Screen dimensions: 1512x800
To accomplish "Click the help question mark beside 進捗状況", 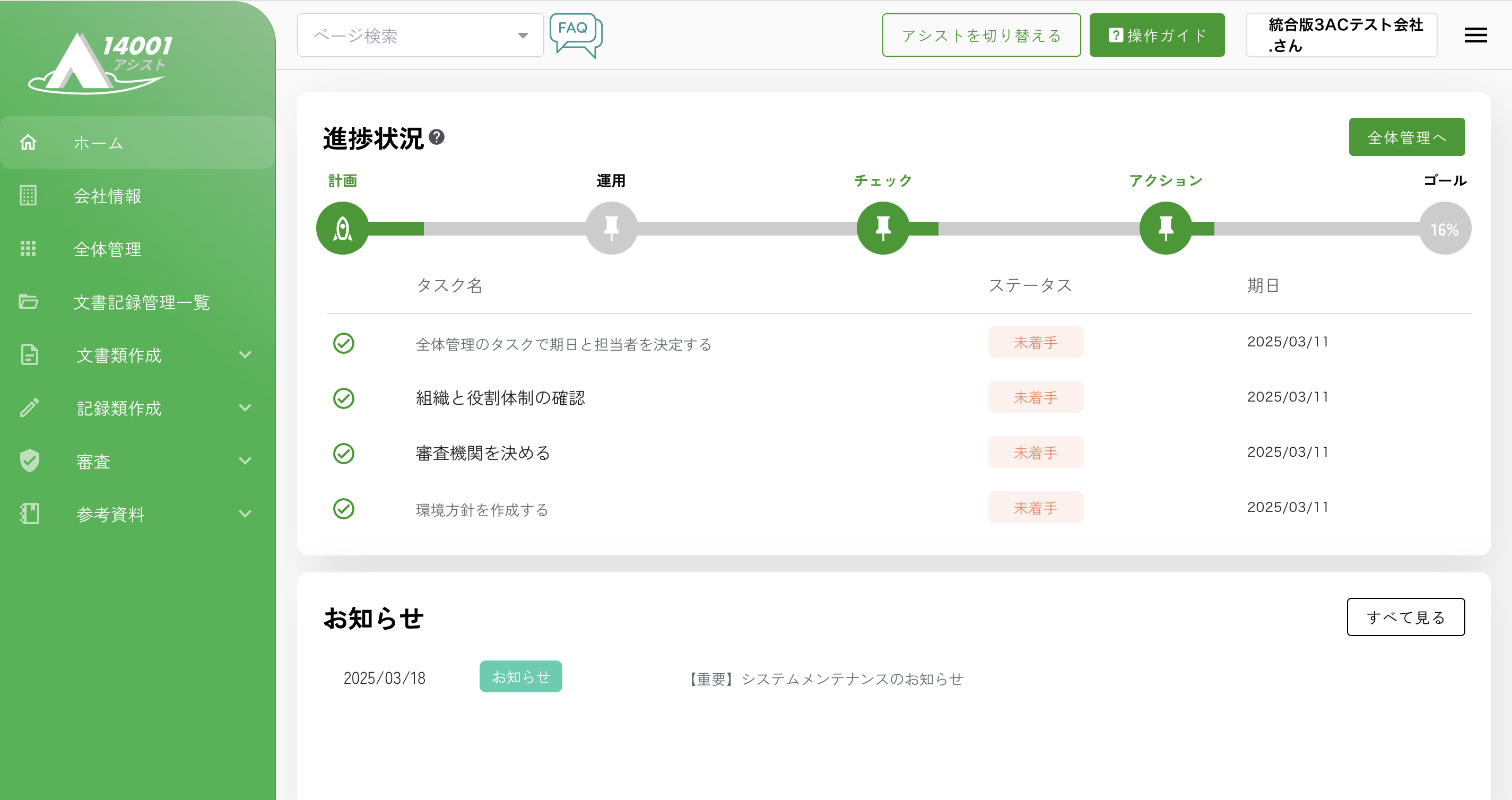I will click(x=436, y=137).
